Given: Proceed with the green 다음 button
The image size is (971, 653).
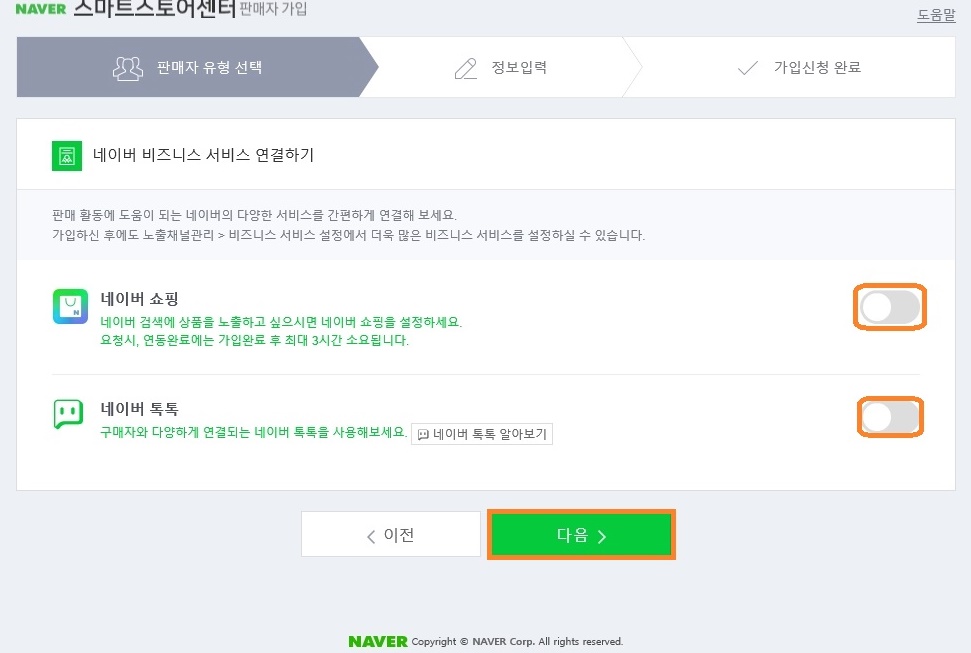Looking at the screenshot, I should tap(581, 535).
